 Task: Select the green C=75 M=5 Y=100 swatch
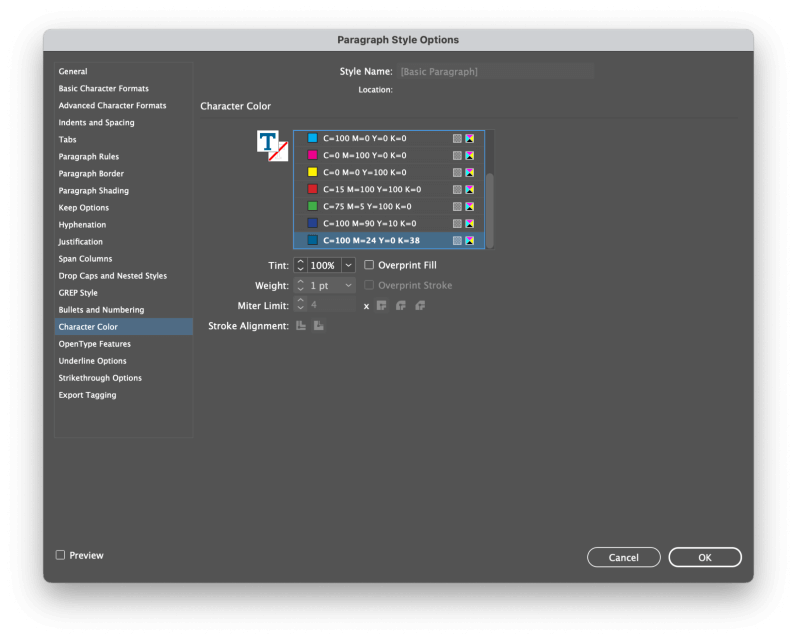[x=367, y=206]
